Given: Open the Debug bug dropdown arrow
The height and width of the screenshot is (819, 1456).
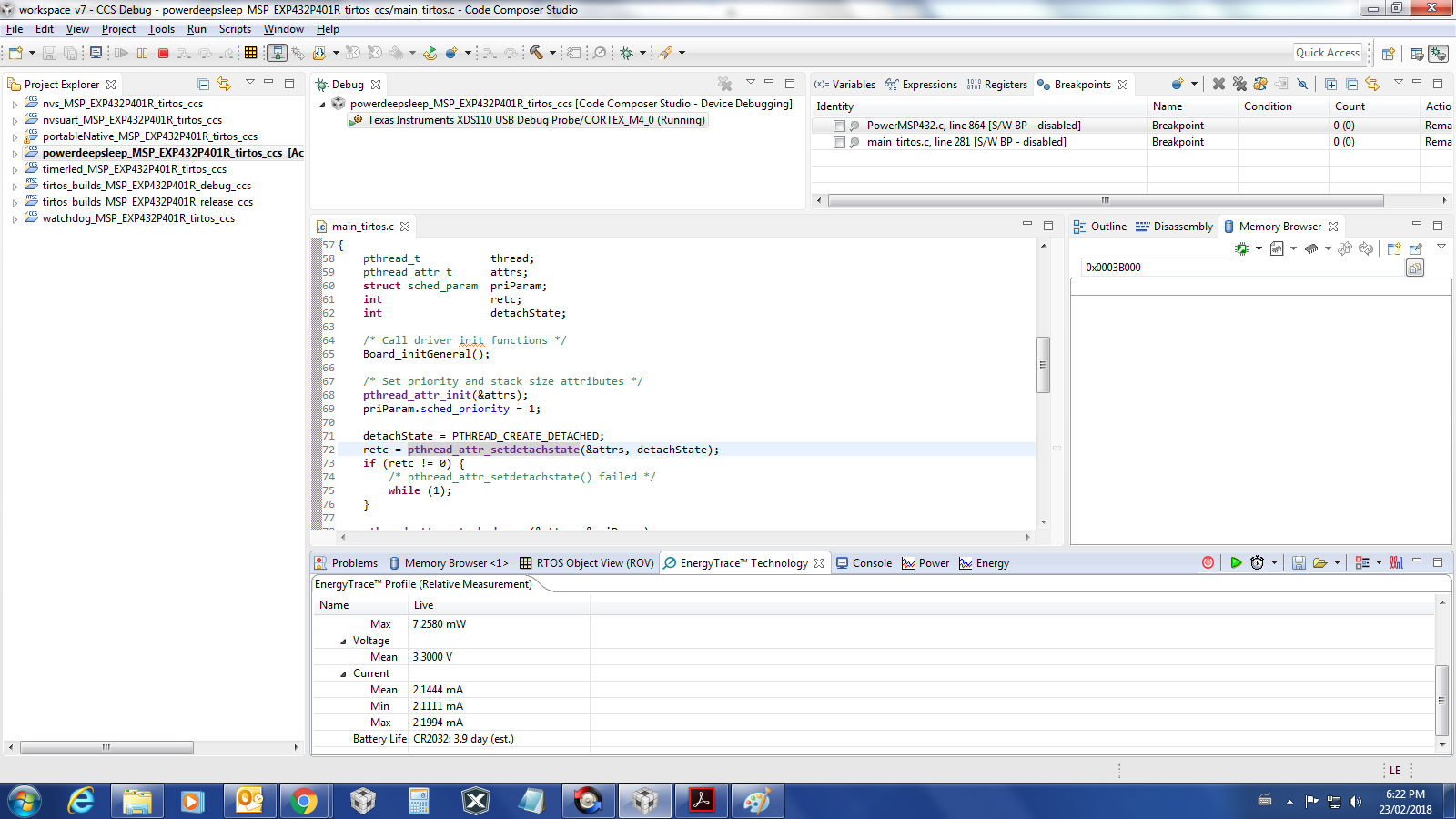Looking at the screenshot, I should click(642, 53).
